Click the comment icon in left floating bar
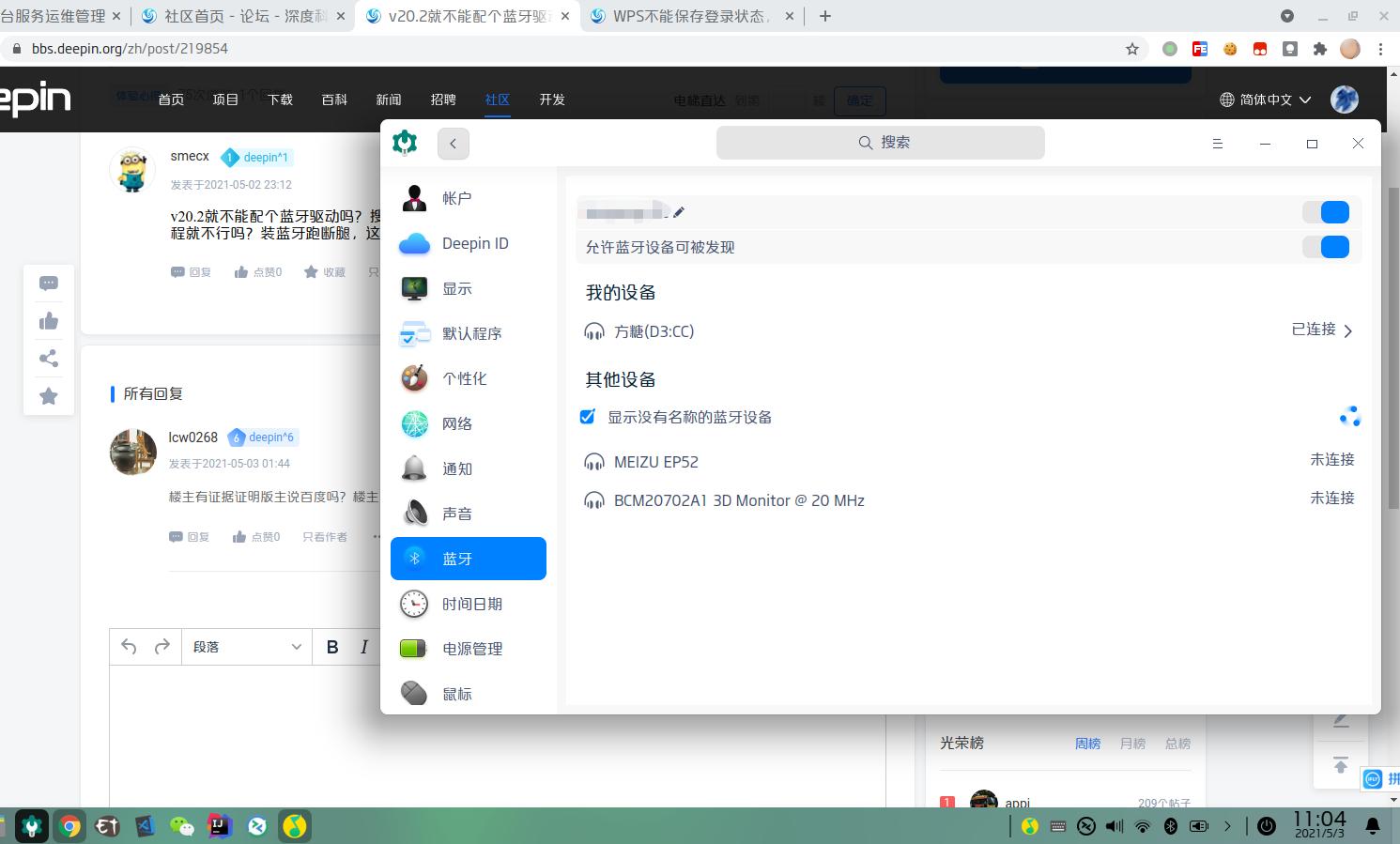 49,284
